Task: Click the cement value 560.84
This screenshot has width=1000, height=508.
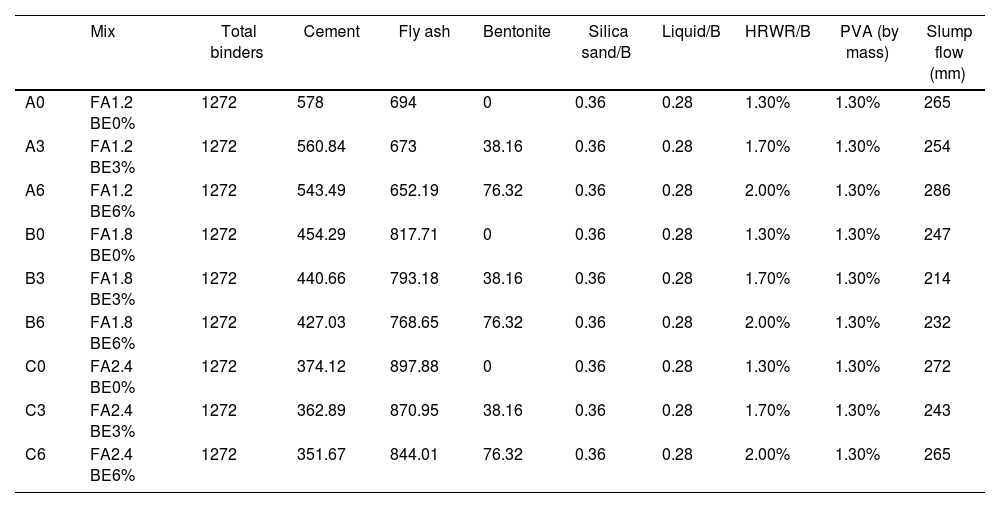Action: coord(321,146)
